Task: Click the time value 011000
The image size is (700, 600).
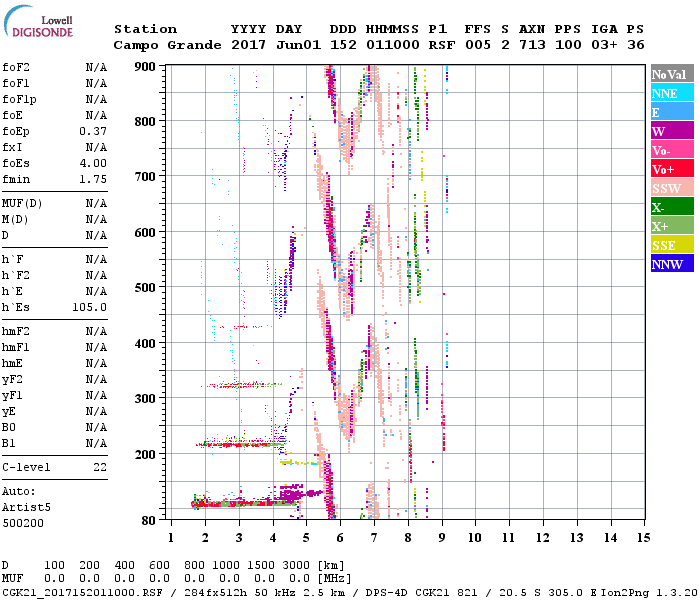Action: pos(393,45)
